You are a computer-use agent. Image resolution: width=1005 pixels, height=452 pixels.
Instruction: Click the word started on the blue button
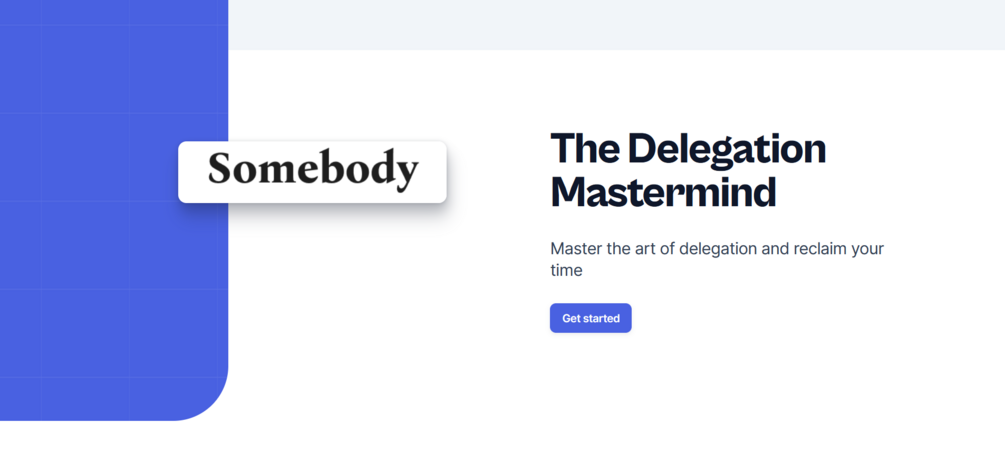coord(601,318)
